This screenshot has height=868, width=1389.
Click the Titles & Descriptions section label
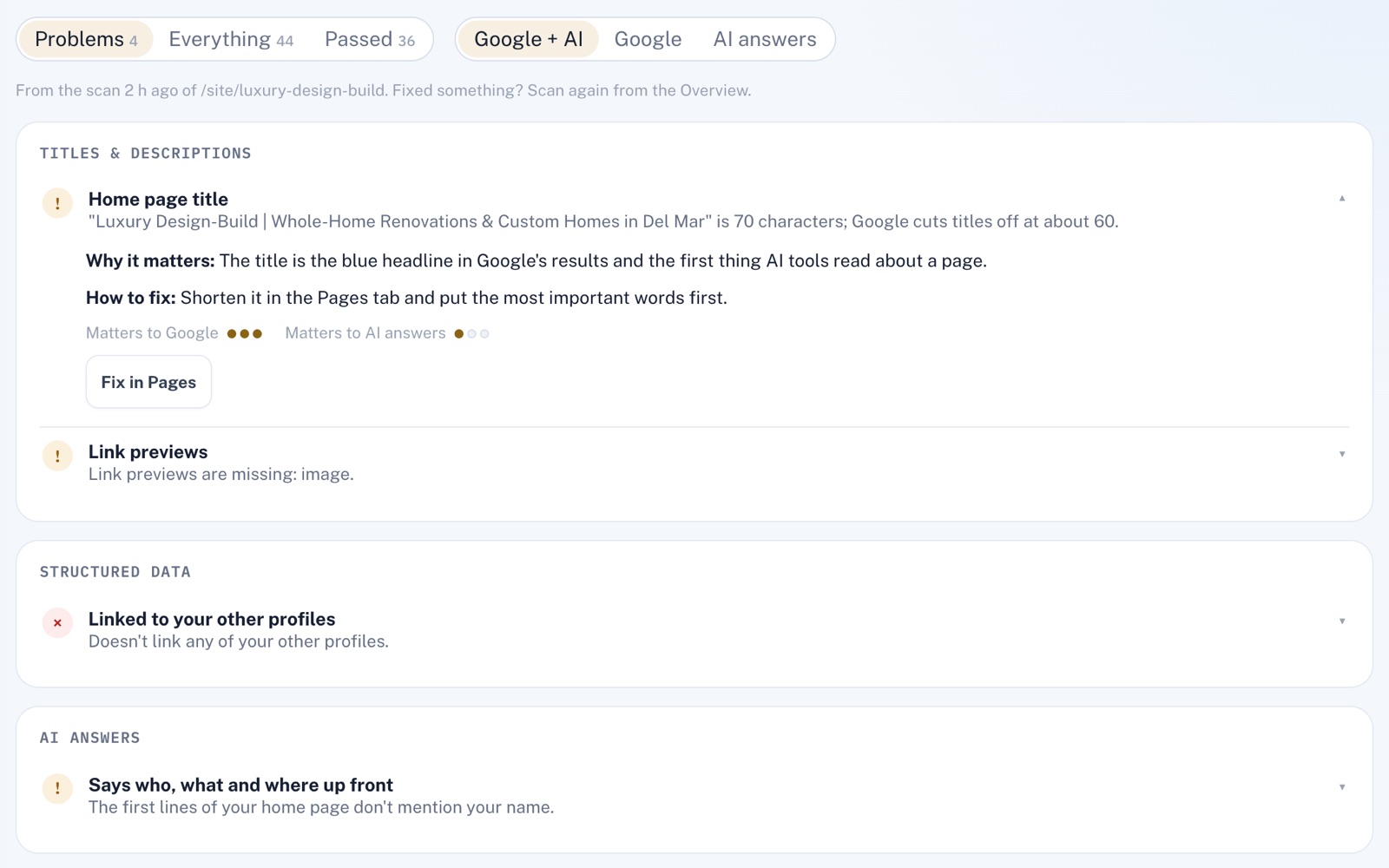coord(145,154)
